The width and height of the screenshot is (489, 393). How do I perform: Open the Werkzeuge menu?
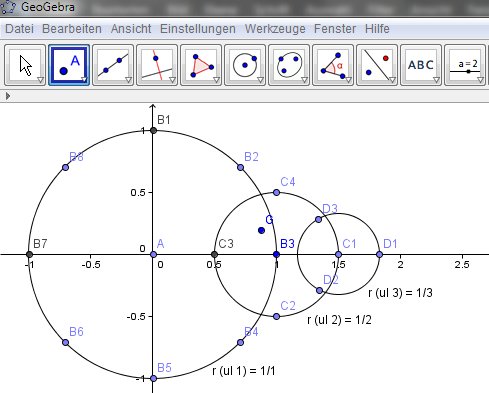point(275,29)
